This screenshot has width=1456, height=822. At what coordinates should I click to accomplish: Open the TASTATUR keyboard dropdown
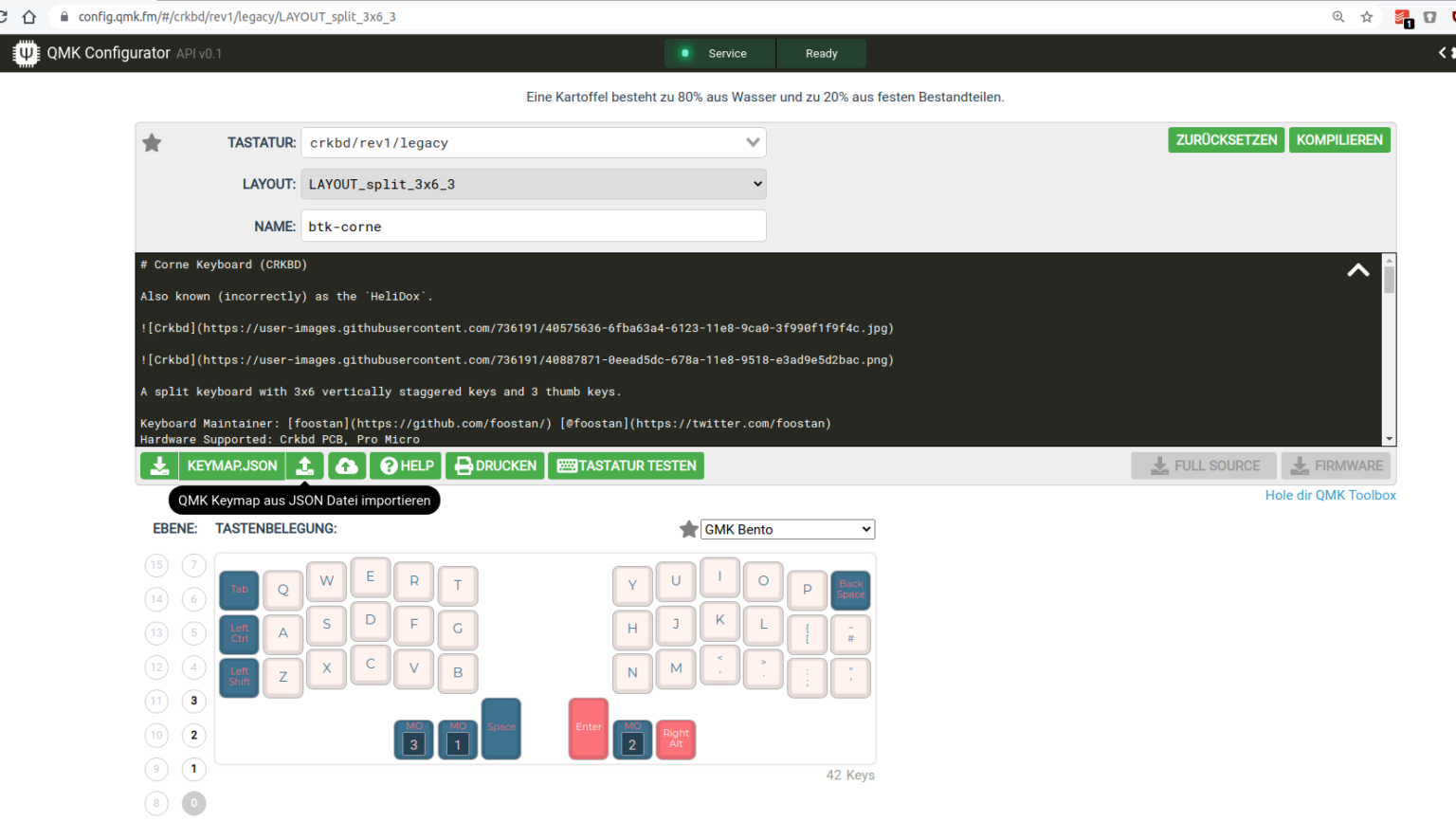[x=533, y=142]
